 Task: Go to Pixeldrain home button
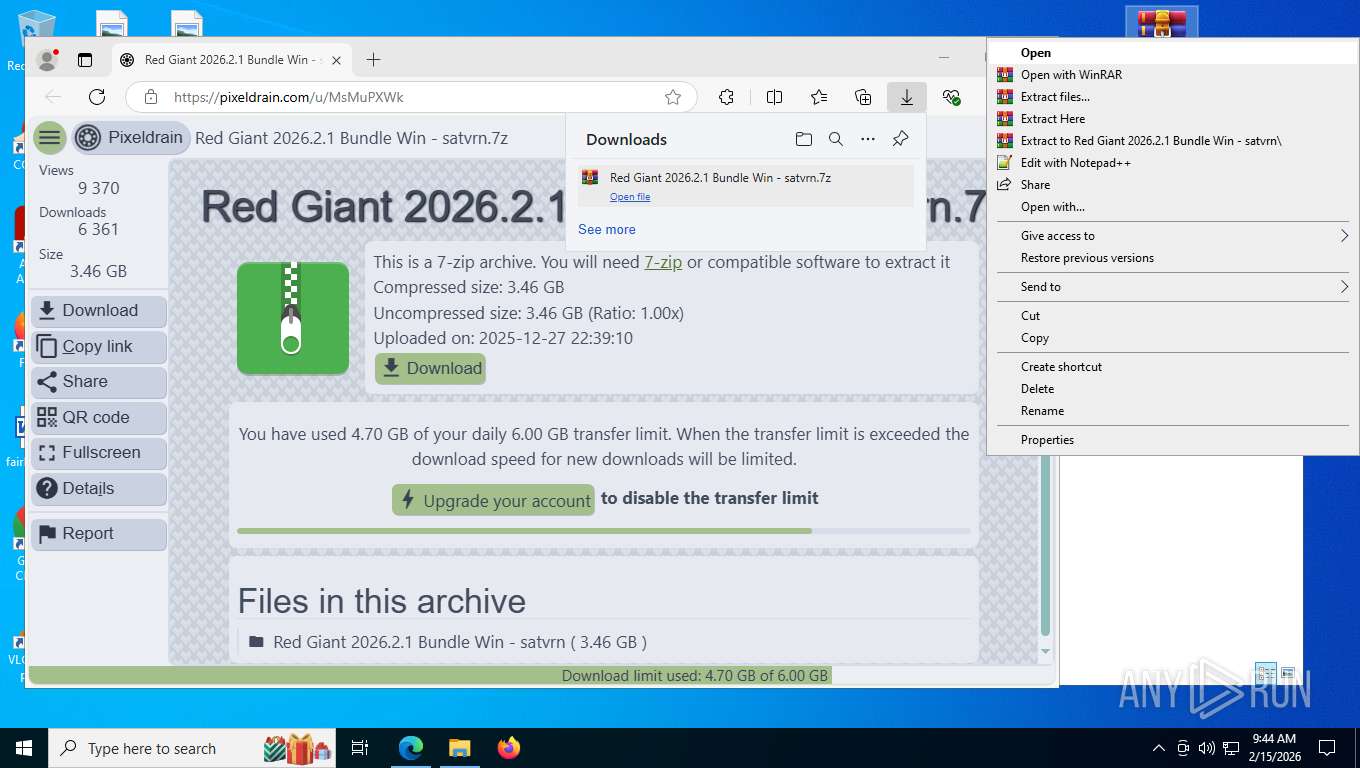(x=129, y=138)
